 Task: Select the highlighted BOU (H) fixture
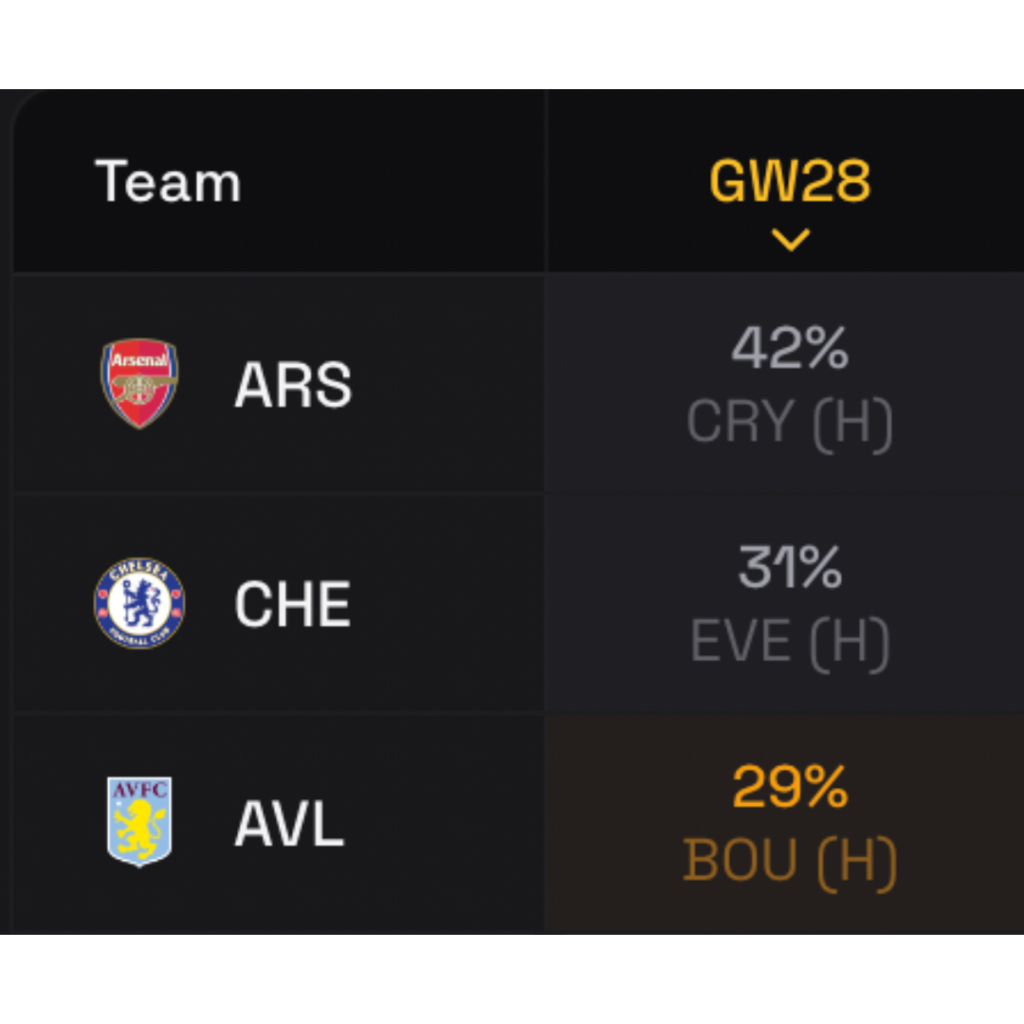[x=789, y=860]
